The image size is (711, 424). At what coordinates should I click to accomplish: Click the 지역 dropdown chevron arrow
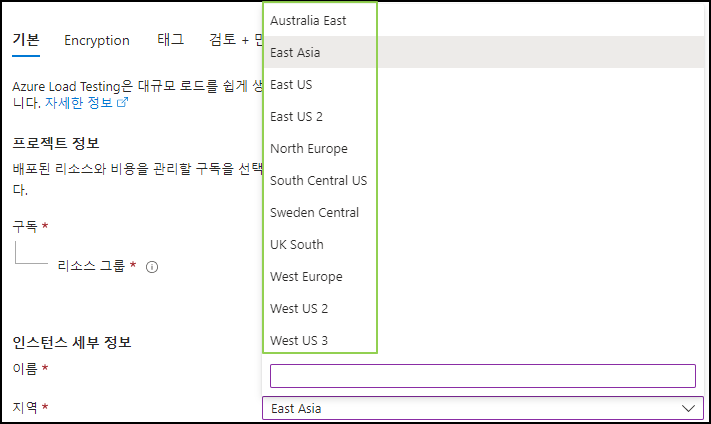click(688, 409)
